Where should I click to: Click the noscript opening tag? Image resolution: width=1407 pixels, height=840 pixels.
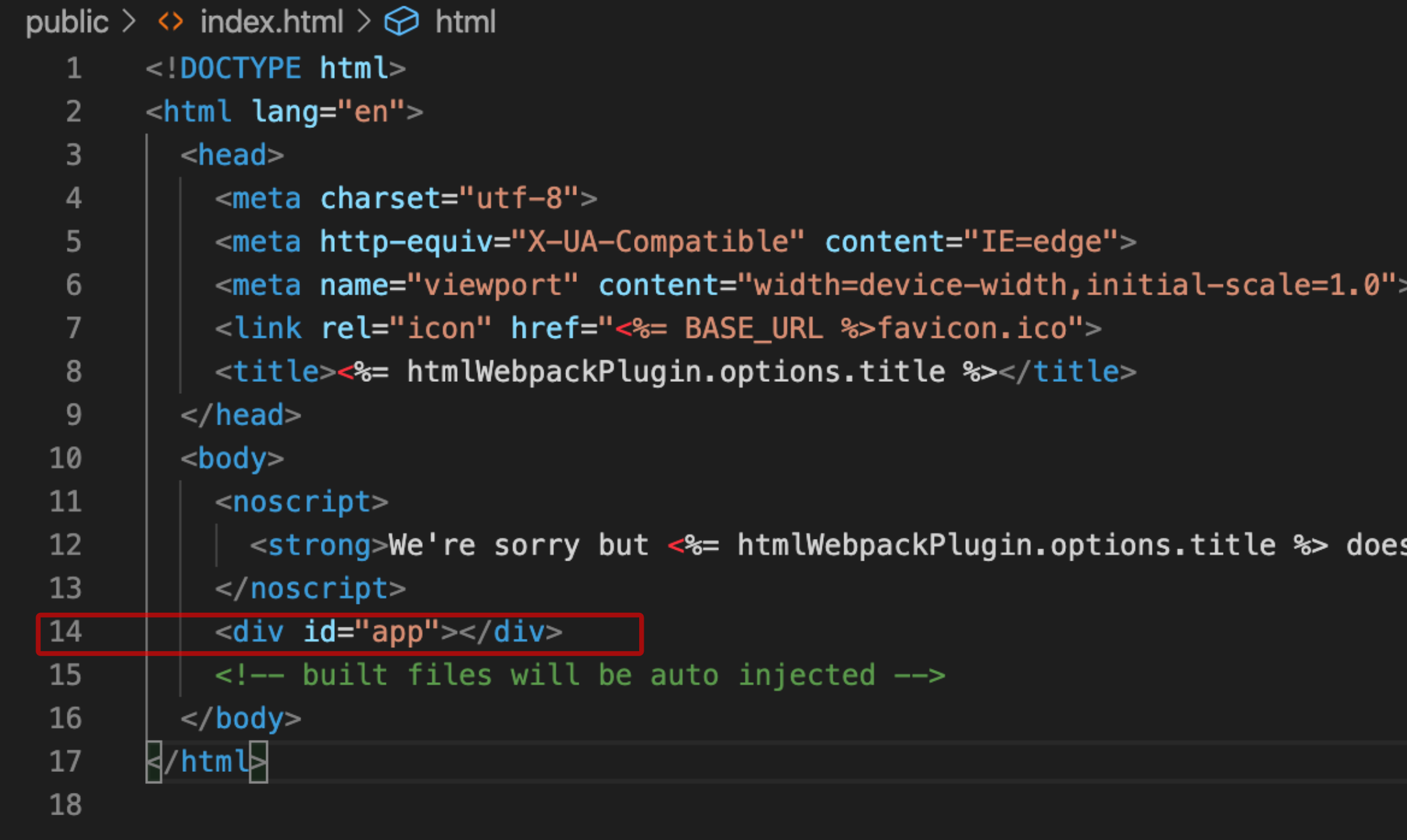point(301,502)
